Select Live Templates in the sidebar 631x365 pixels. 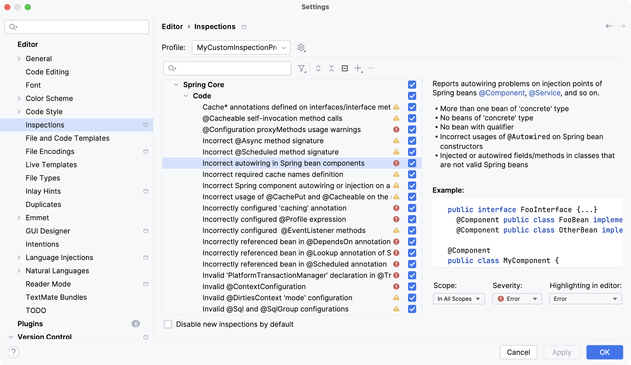point(51,165)
